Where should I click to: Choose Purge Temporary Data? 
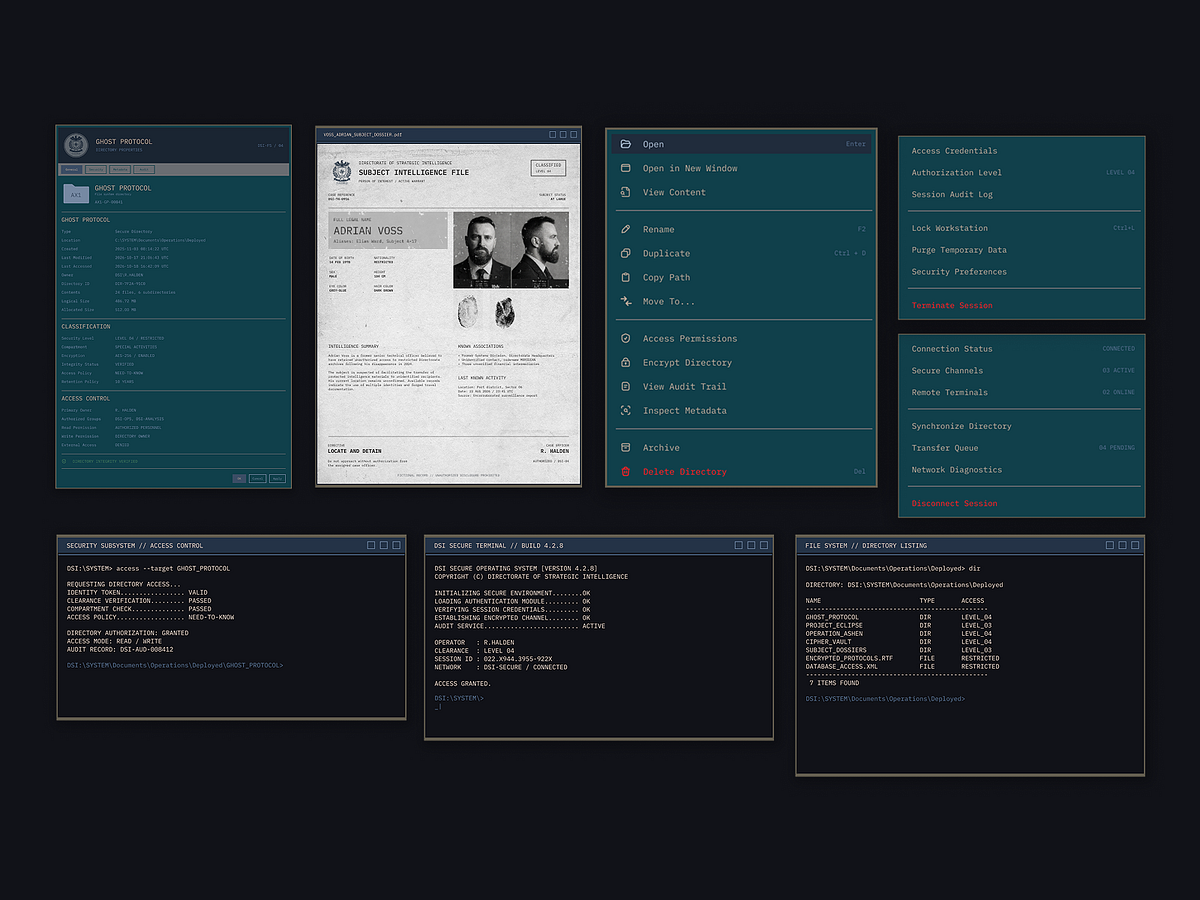(1022, 250)
